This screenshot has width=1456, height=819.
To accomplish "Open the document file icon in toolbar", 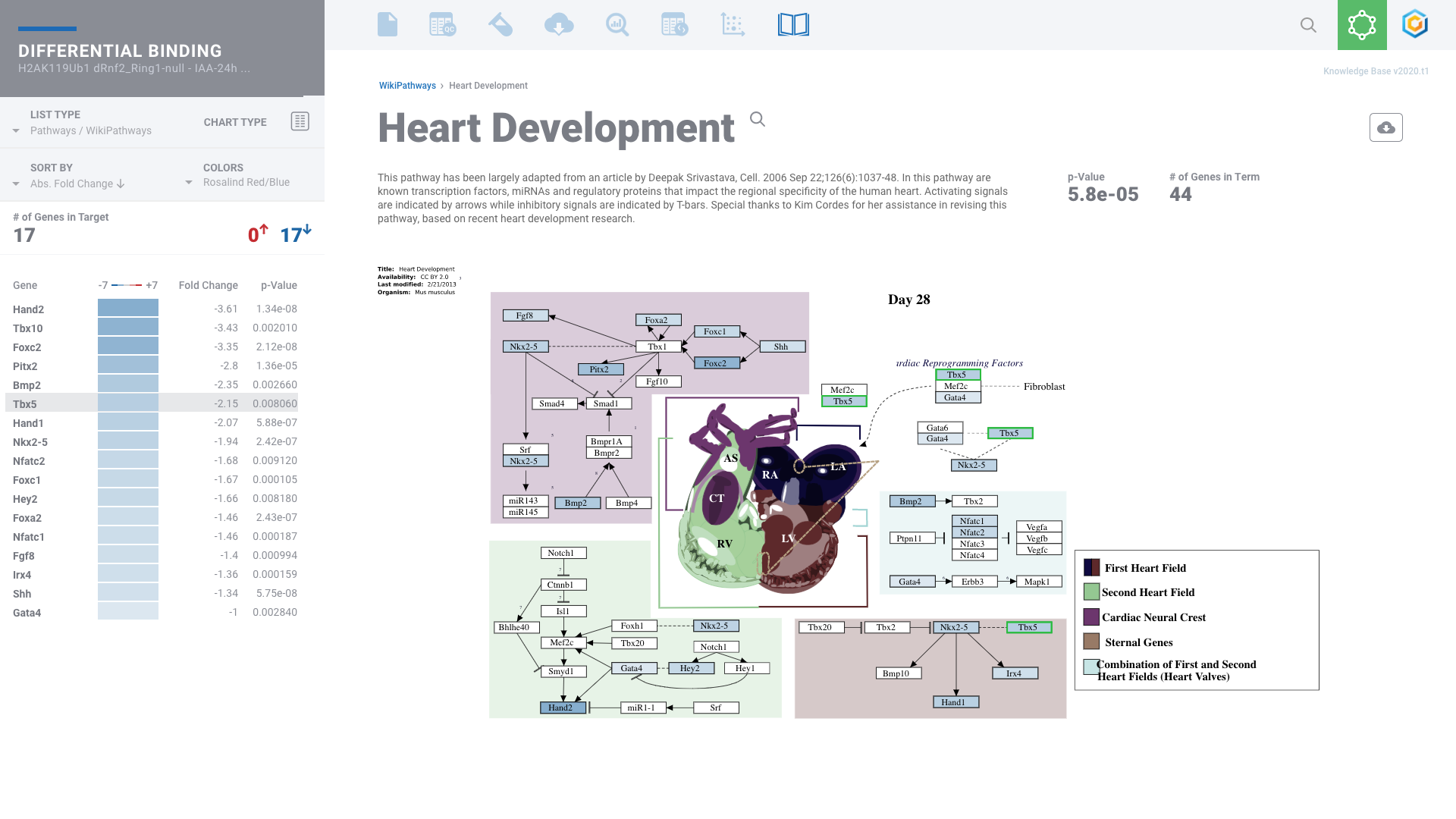I will [387, 24].
